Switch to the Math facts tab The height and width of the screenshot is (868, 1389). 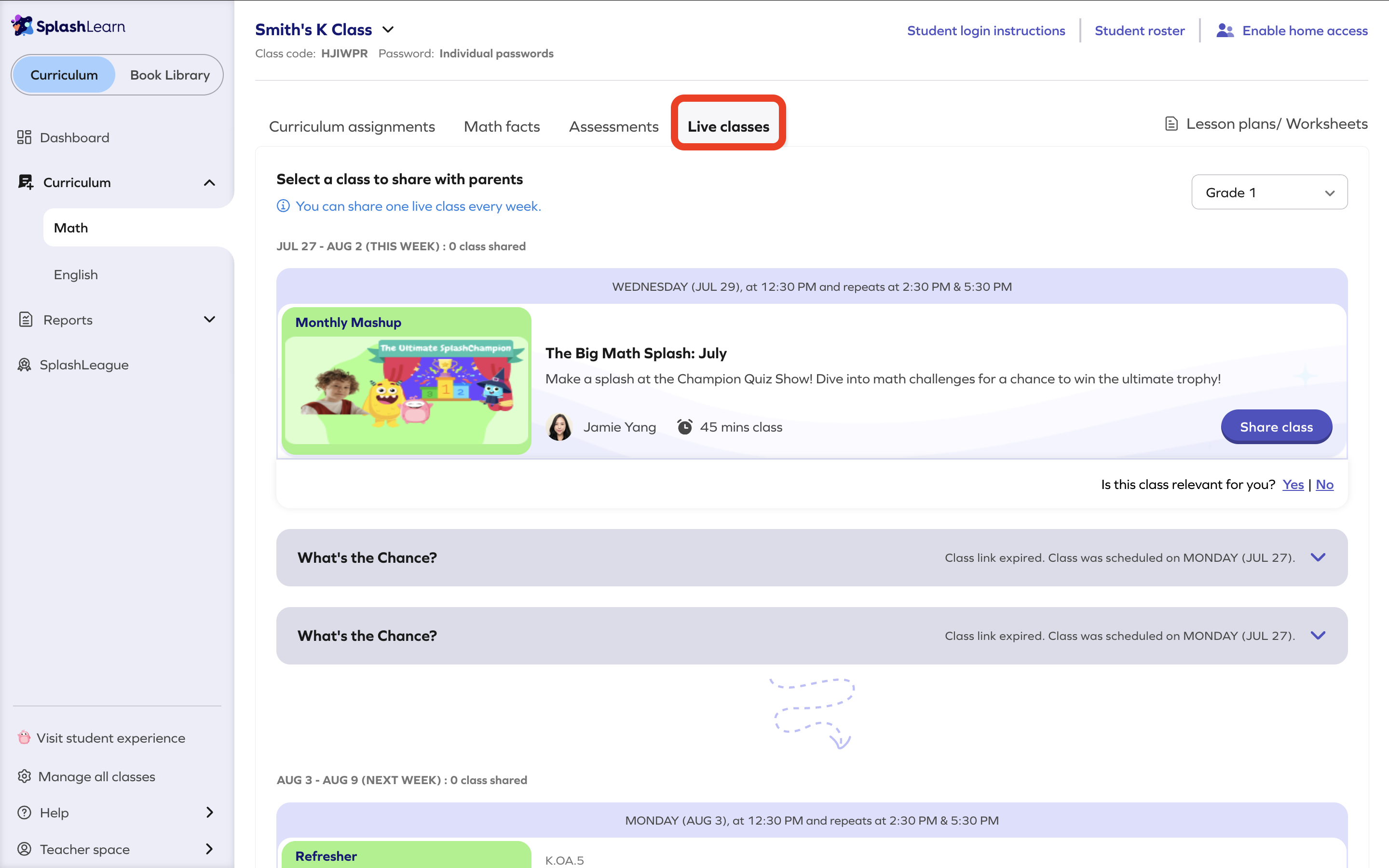coord(502,126)
